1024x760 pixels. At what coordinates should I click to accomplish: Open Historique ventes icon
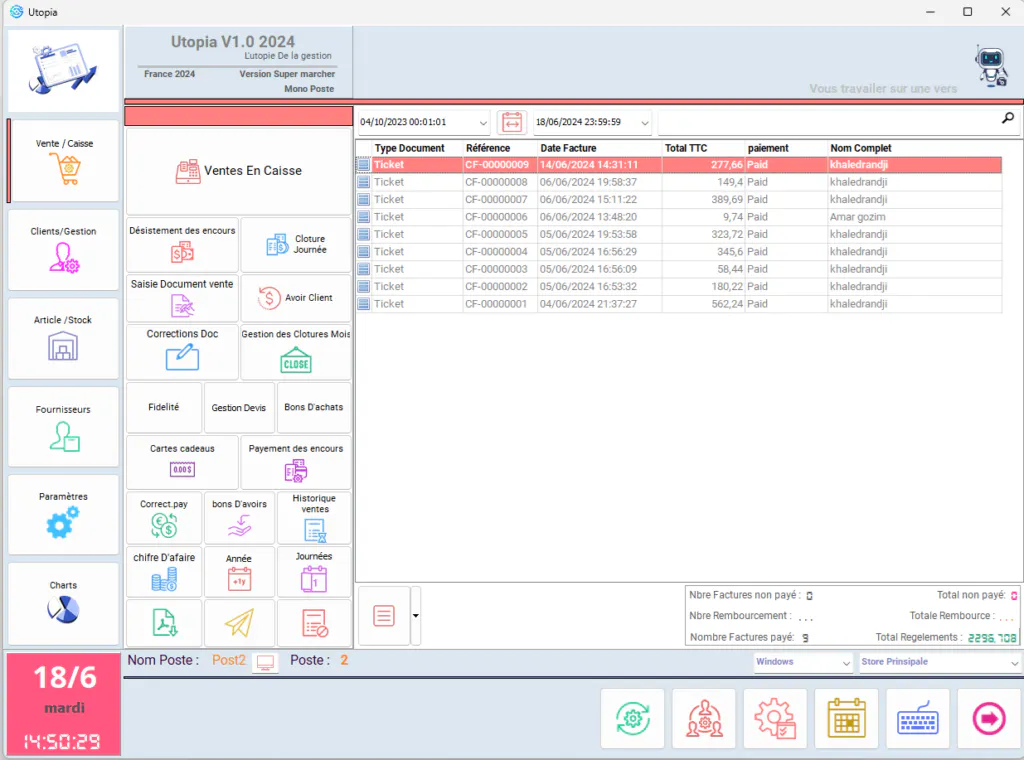pyautogui.click(x=315, y=530)
